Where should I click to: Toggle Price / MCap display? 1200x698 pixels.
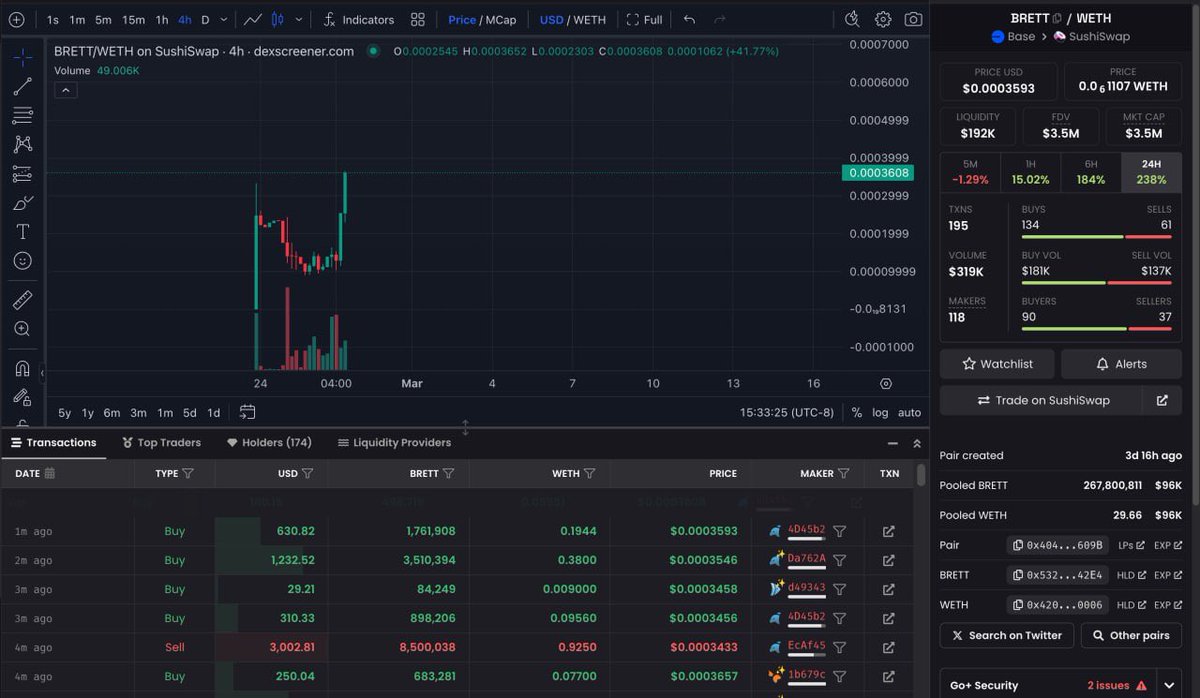point(482,19)
